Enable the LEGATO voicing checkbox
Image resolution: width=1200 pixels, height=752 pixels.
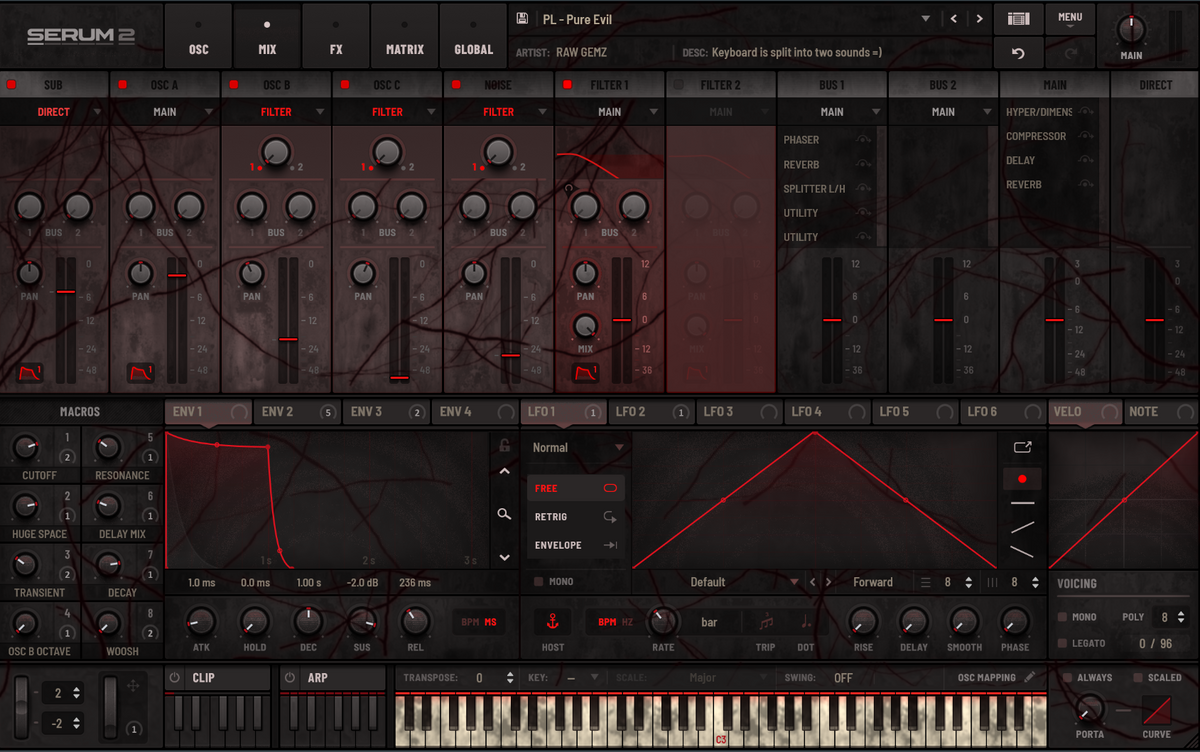(x=1062, y=643)
